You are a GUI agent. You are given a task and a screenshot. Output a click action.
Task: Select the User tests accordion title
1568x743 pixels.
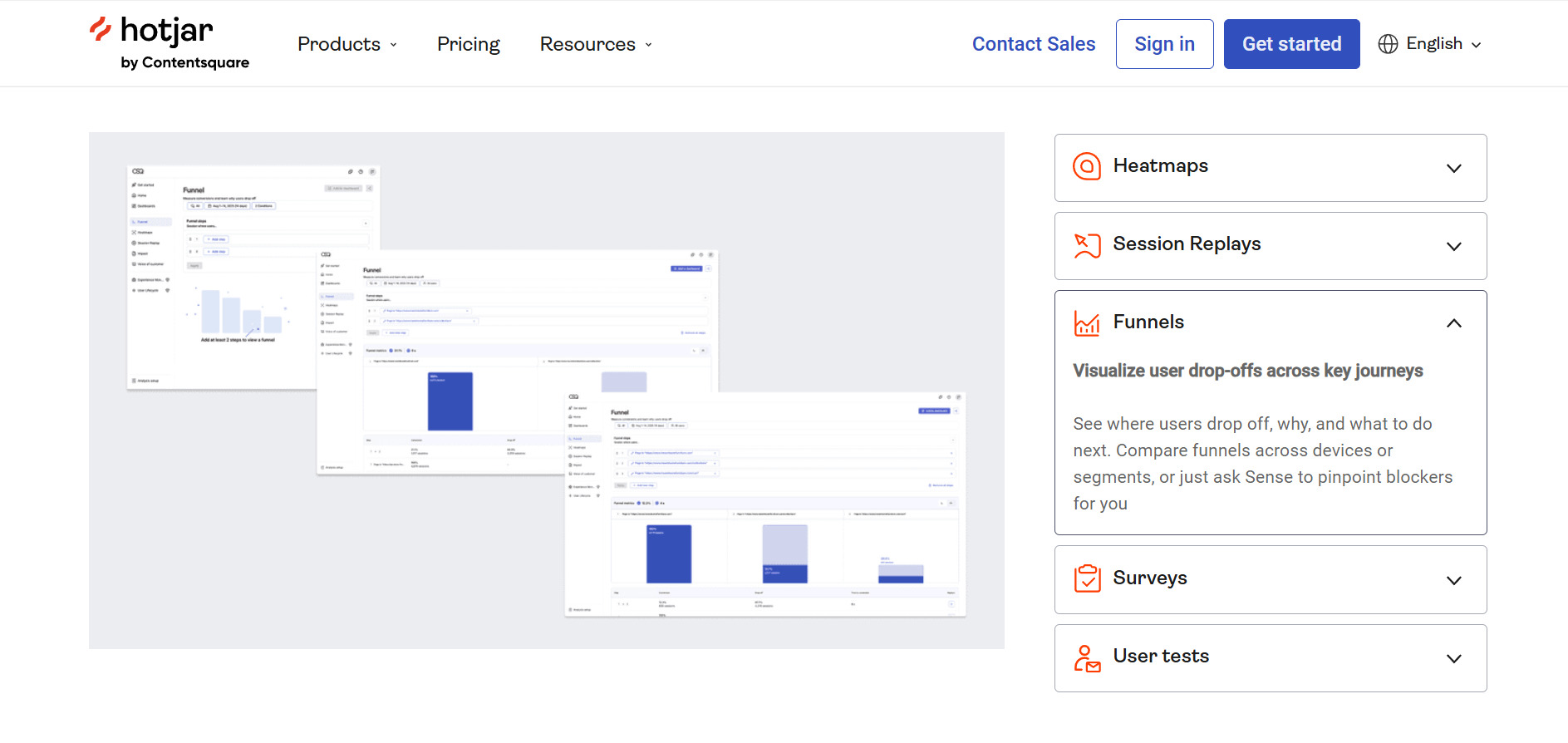click(1161, 657)
